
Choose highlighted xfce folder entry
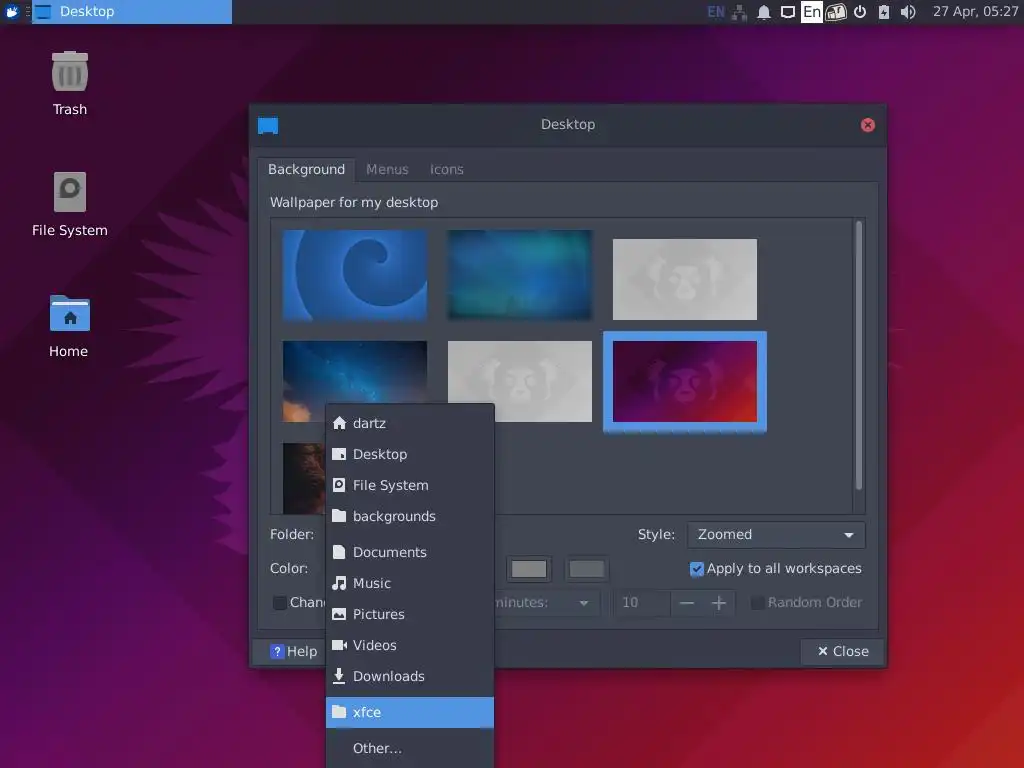(410, 712)
